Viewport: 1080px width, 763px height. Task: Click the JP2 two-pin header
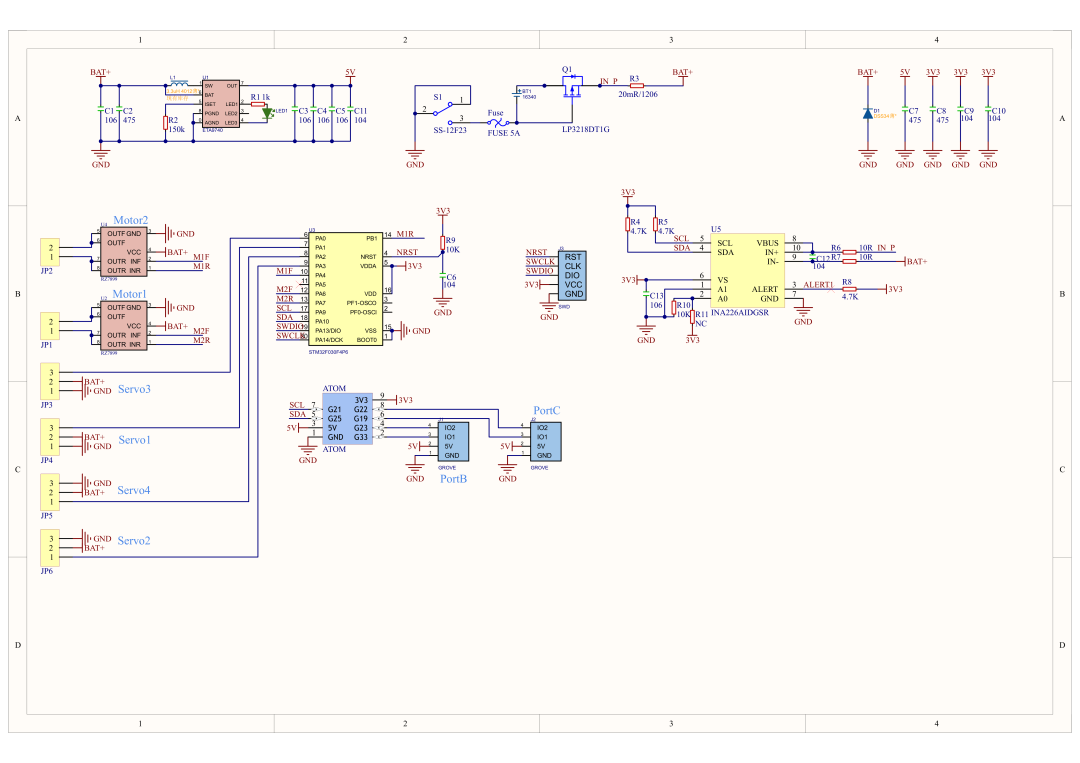tap(50, 252)
